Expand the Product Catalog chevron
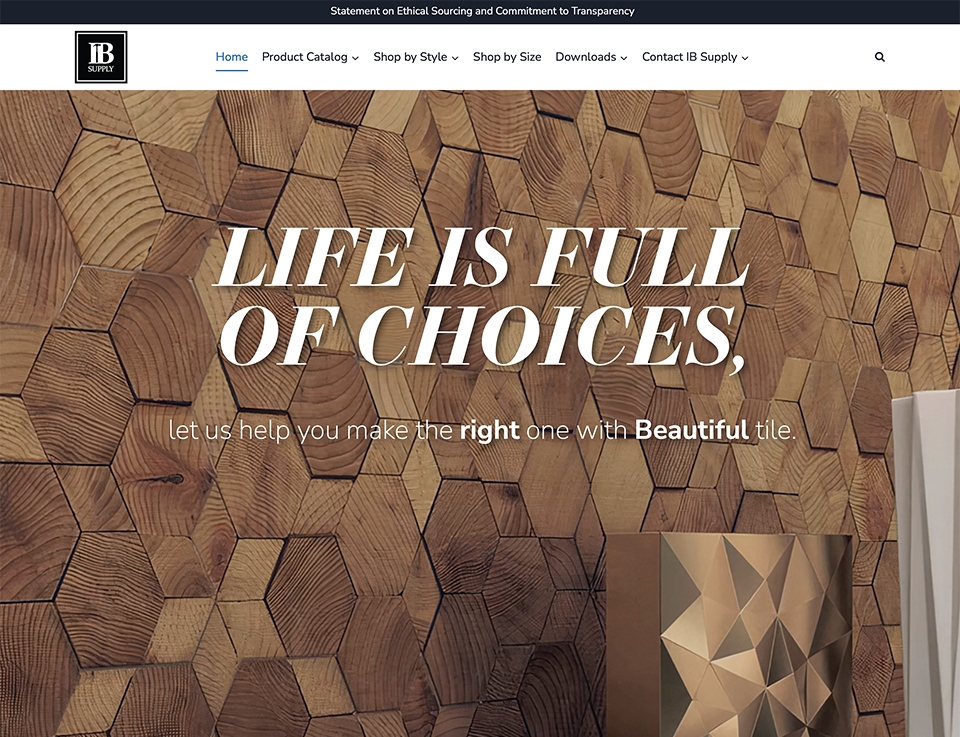The width and height of the screenshot is (960, 737). [x=355, y=58]
